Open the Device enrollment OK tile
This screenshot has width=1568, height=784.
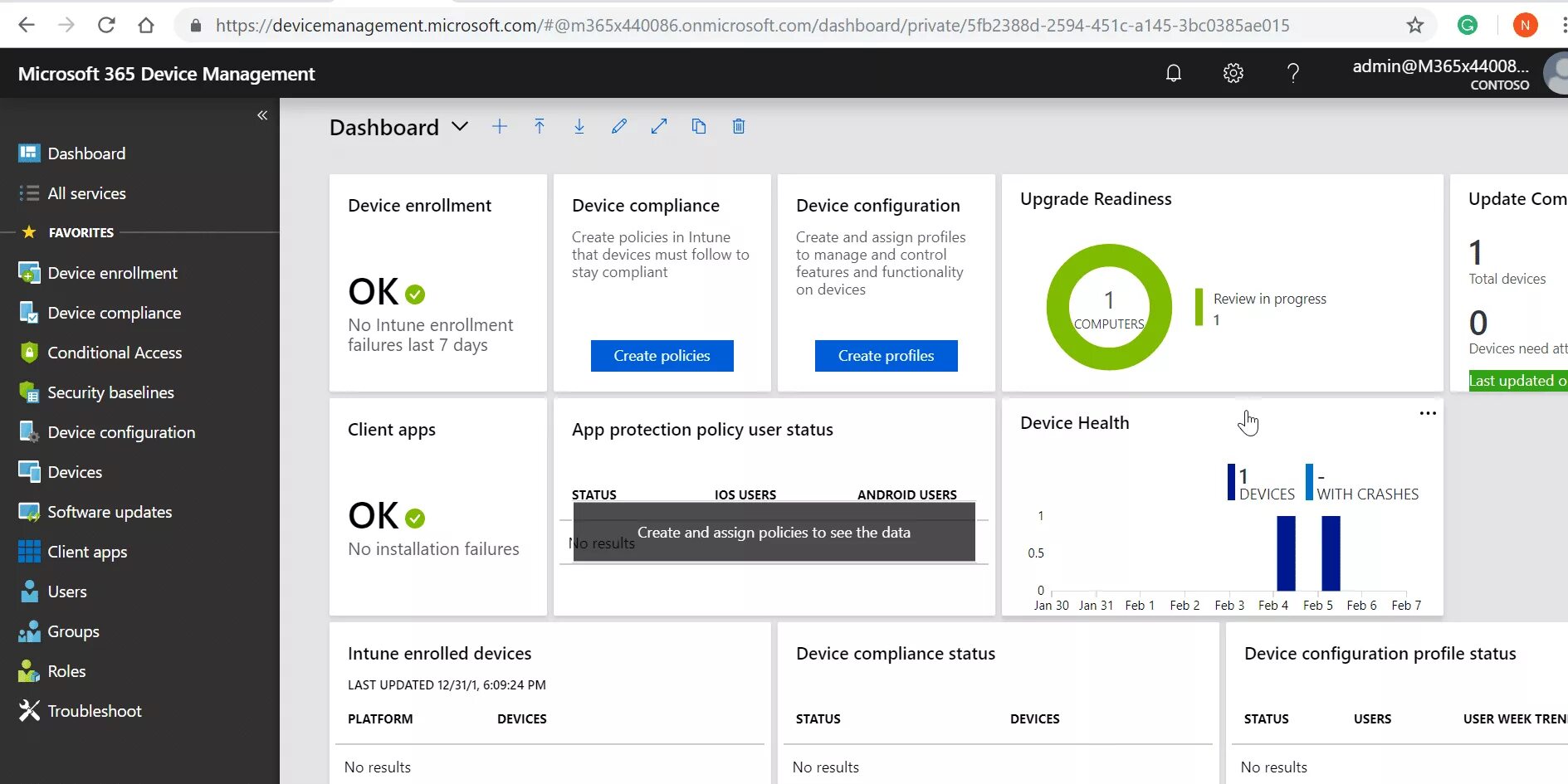438,283
